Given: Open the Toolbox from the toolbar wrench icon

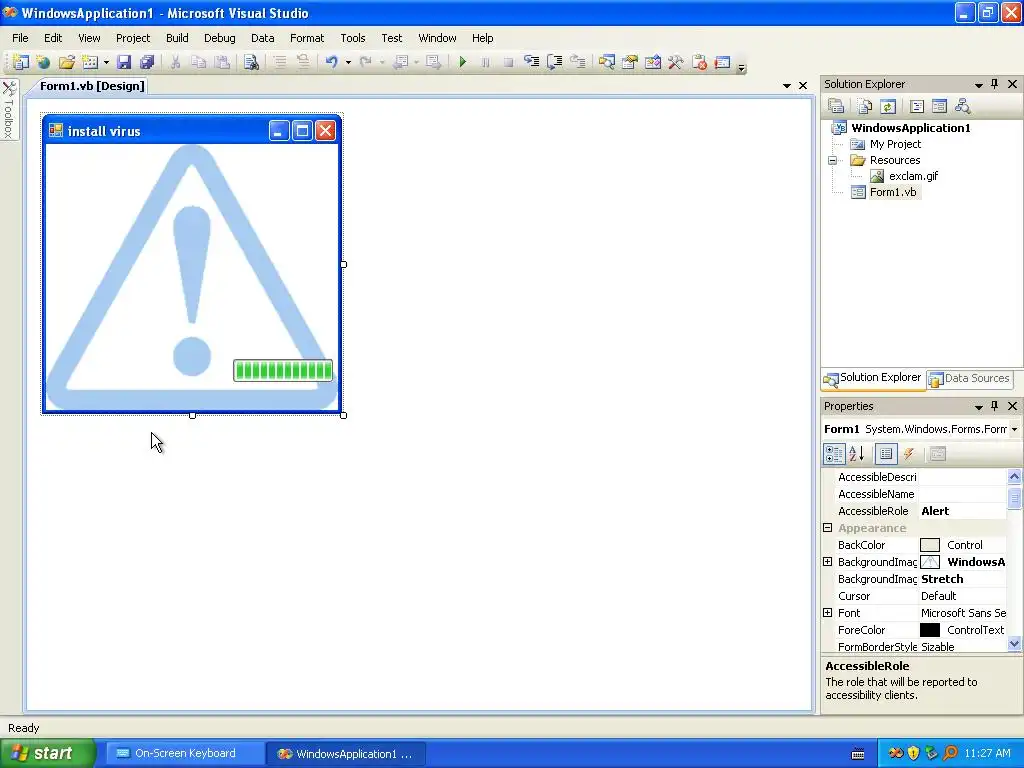Looking at the screenshot, I should click(x=676, y=62).
